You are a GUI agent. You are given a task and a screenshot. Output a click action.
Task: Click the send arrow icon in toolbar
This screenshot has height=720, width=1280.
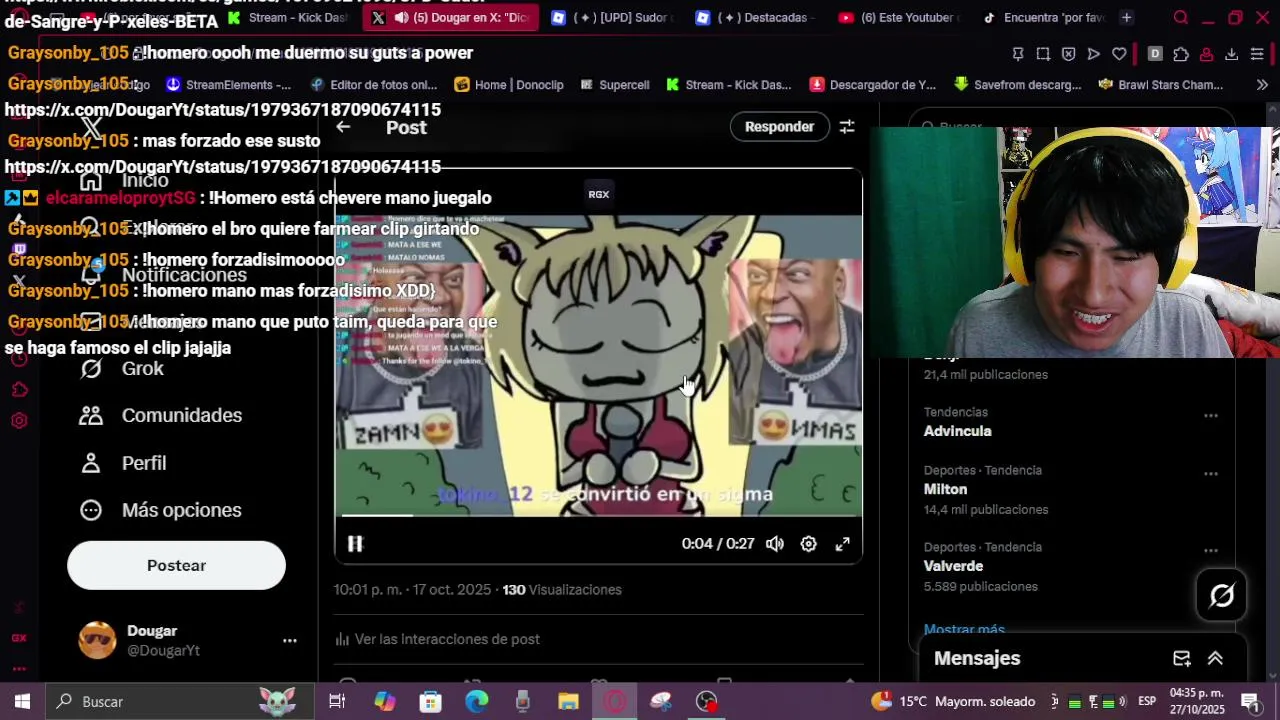[x=1093, y=54]
